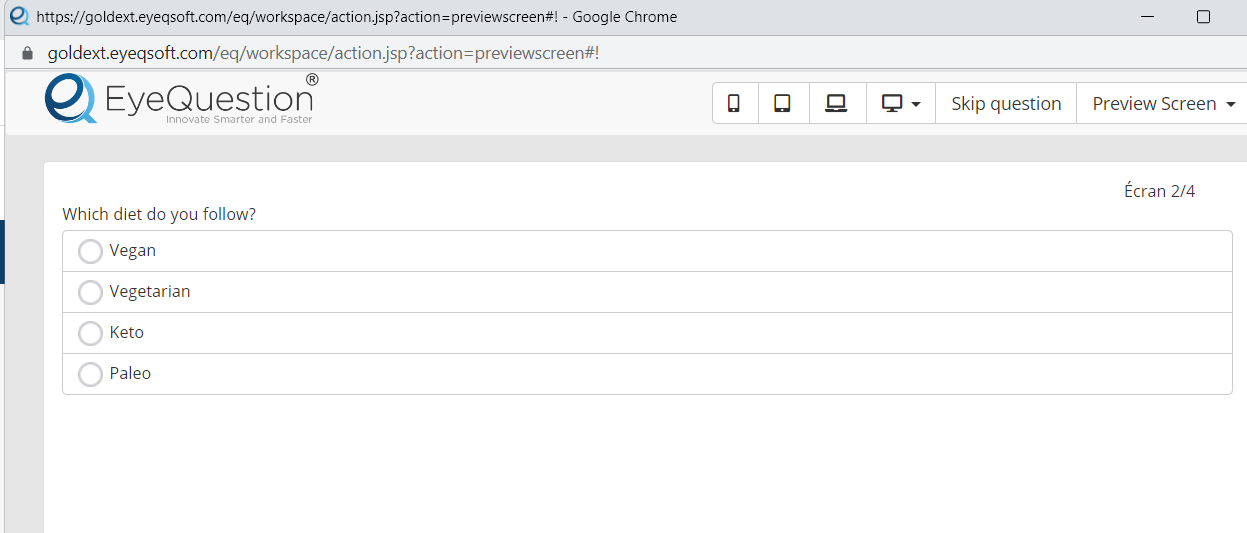Screen dimensions: 1247x533
Task: Click the Écran 2/4 page indicator
Action: (1159, 191)
